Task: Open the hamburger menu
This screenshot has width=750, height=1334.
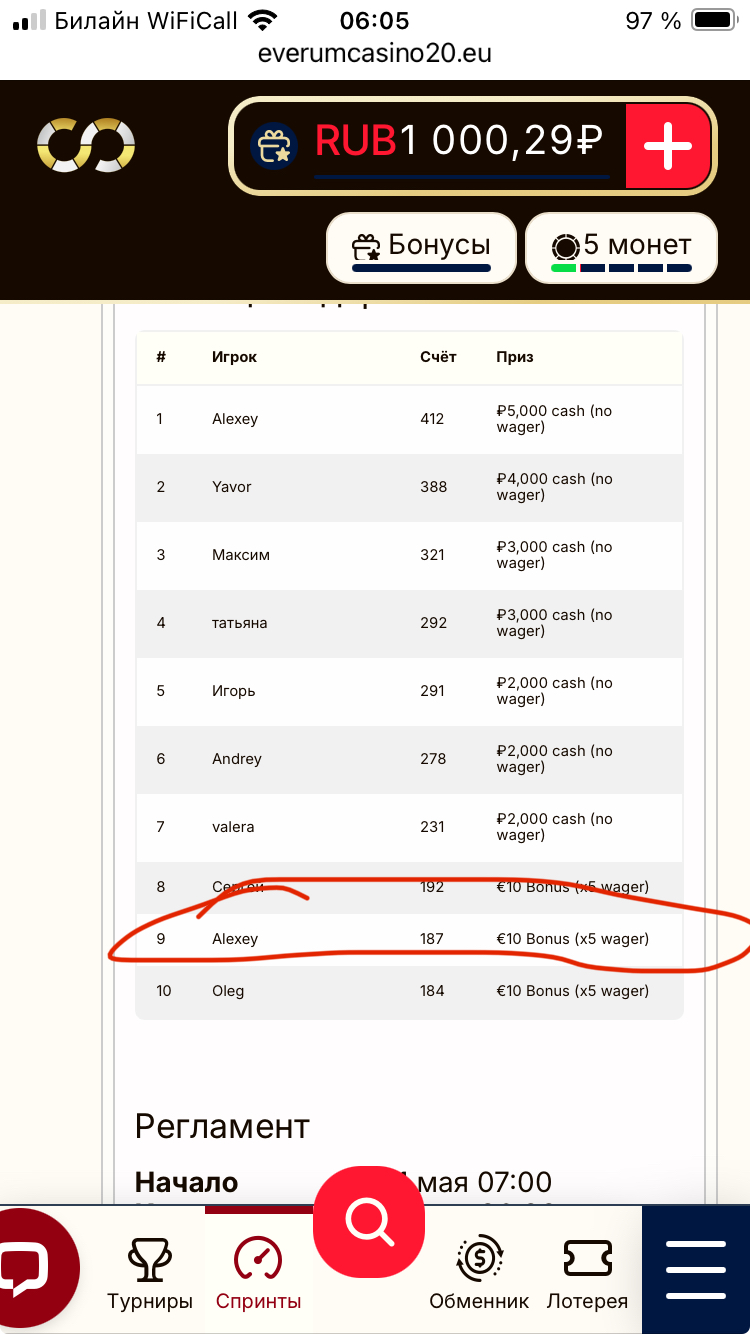Action: (x=695, y=1270)
